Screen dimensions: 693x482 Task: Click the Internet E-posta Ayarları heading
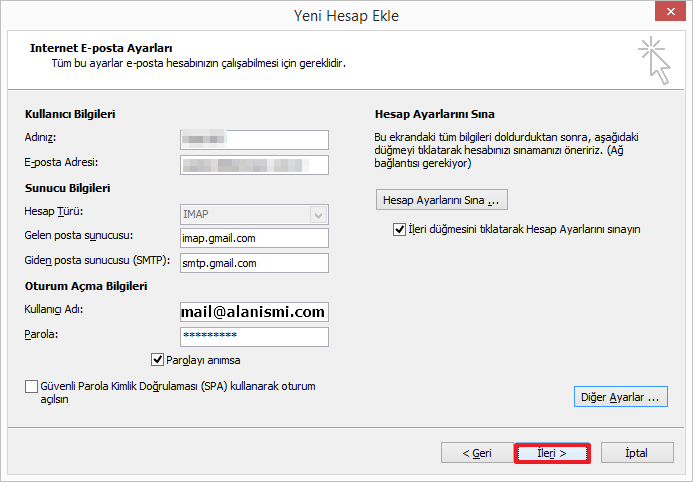[101, 48]
